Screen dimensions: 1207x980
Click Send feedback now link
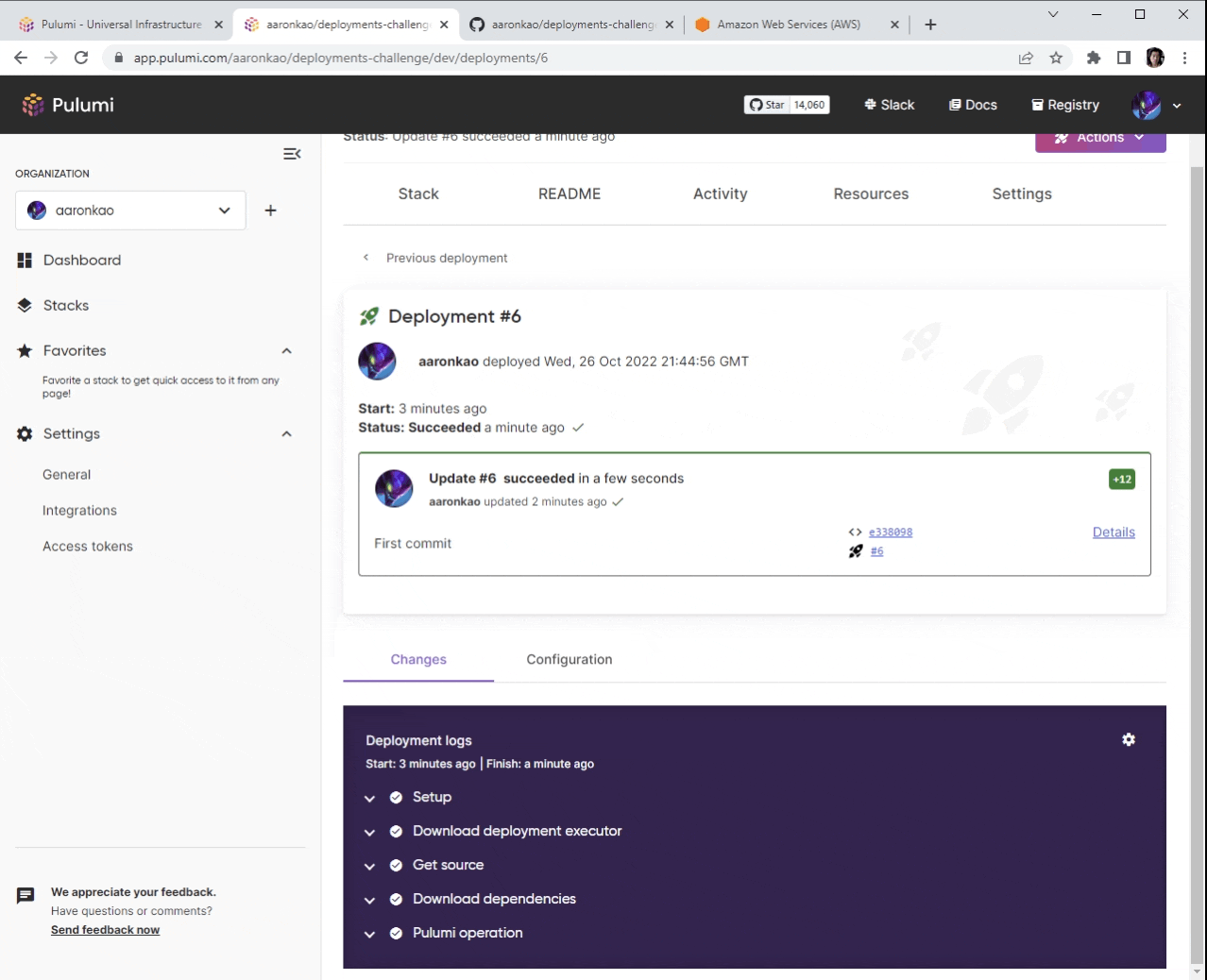pos(106,930)
